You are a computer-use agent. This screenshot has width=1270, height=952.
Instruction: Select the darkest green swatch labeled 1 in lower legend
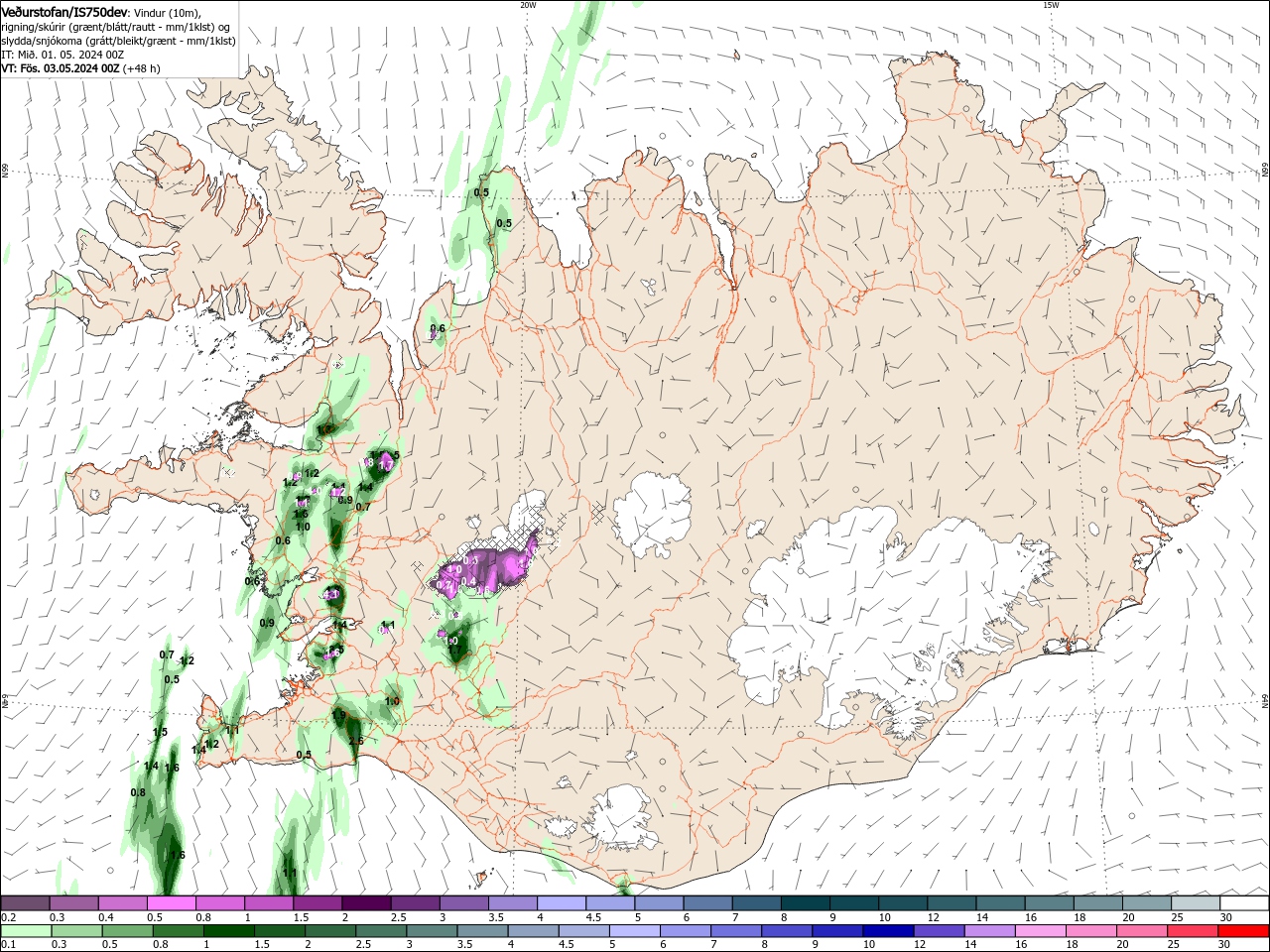click(x=227, y=931)
